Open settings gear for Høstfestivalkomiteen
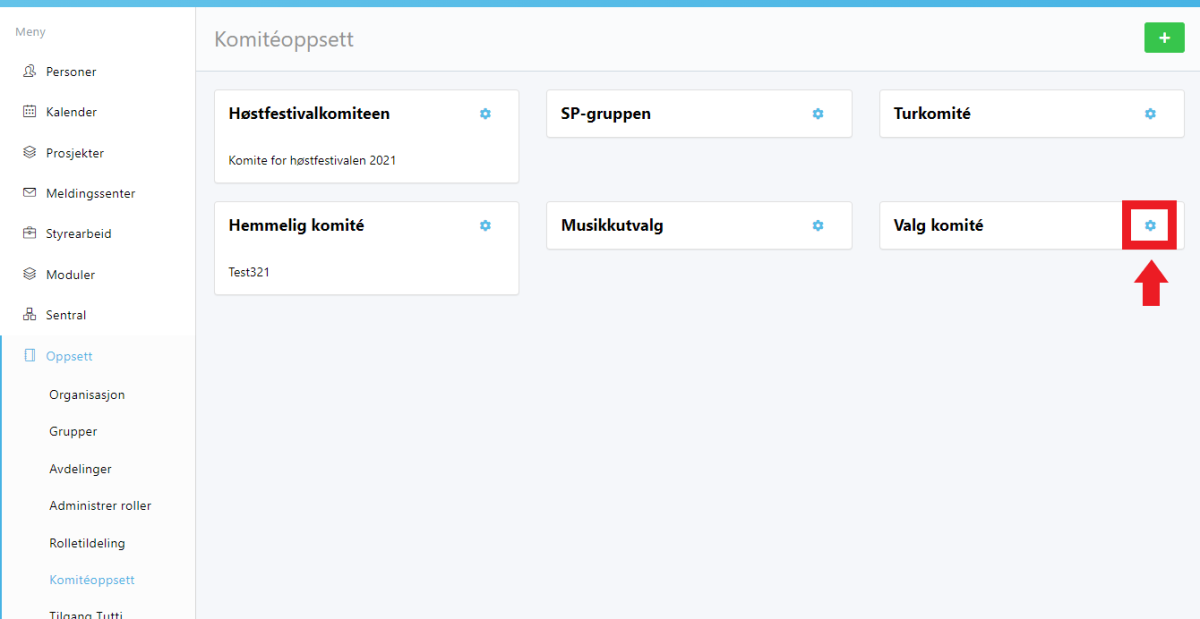Viewport: 1200px width, 619px height. point(485,114)
